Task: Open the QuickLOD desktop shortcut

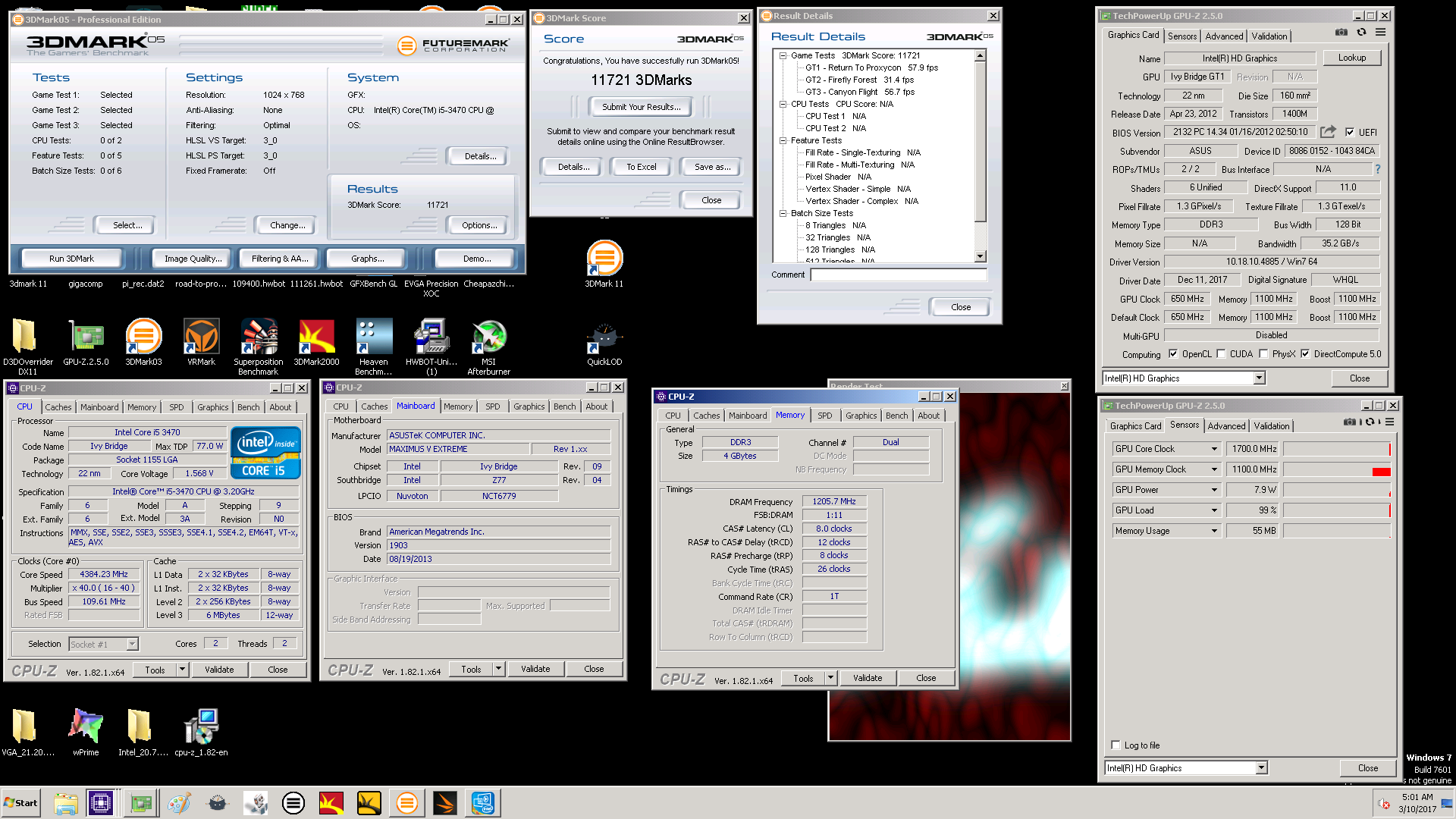Action: (604, 336)
